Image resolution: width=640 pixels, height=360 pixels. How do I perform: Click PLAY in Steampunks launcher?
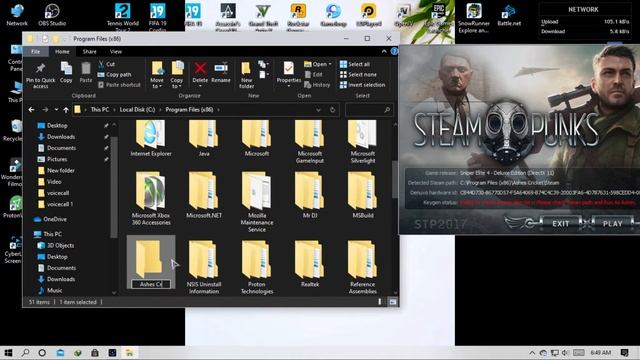(x=612, y=224)
